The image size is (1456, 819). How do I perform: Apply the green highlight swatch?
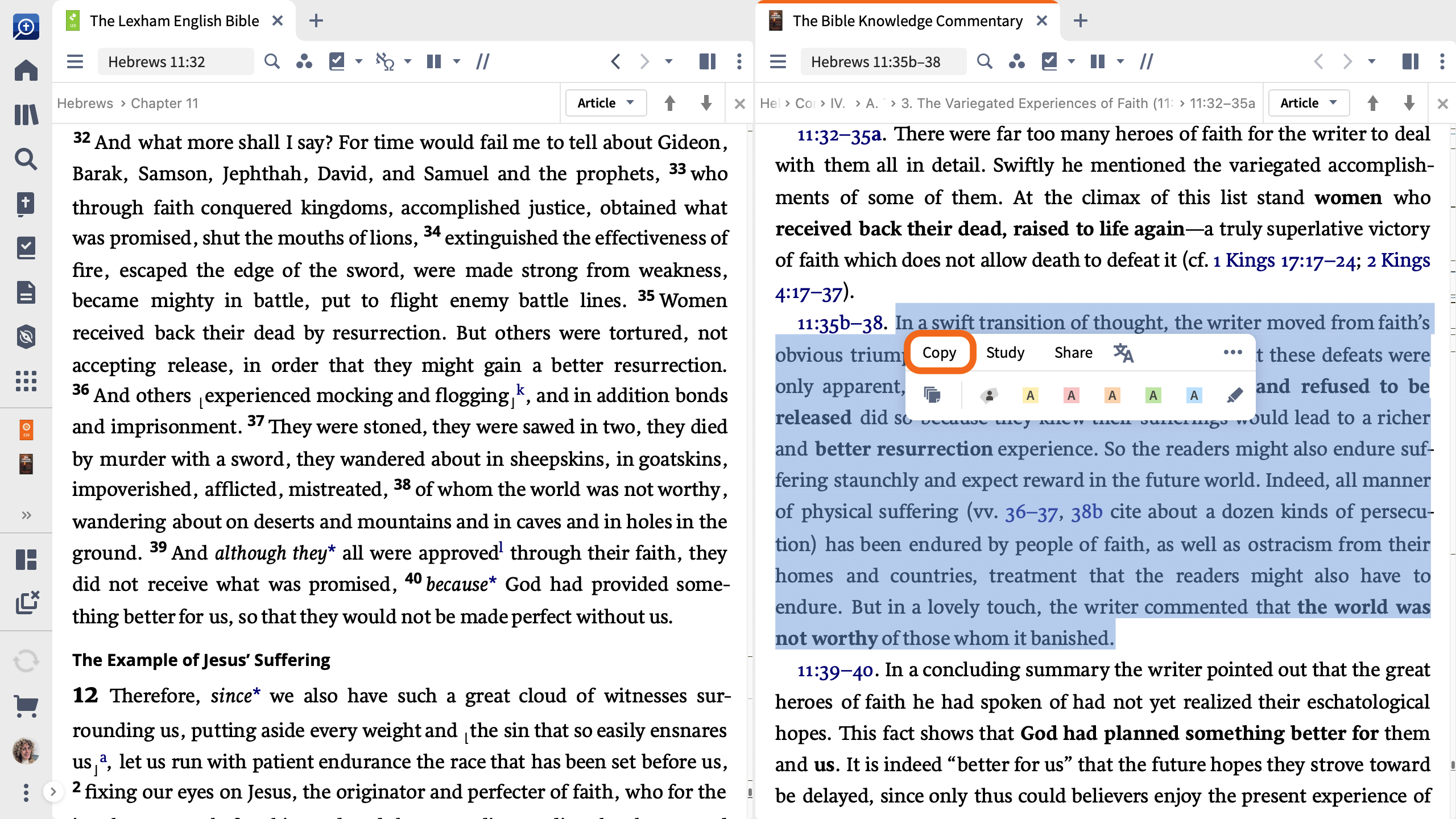click(x=1153, y=395)
